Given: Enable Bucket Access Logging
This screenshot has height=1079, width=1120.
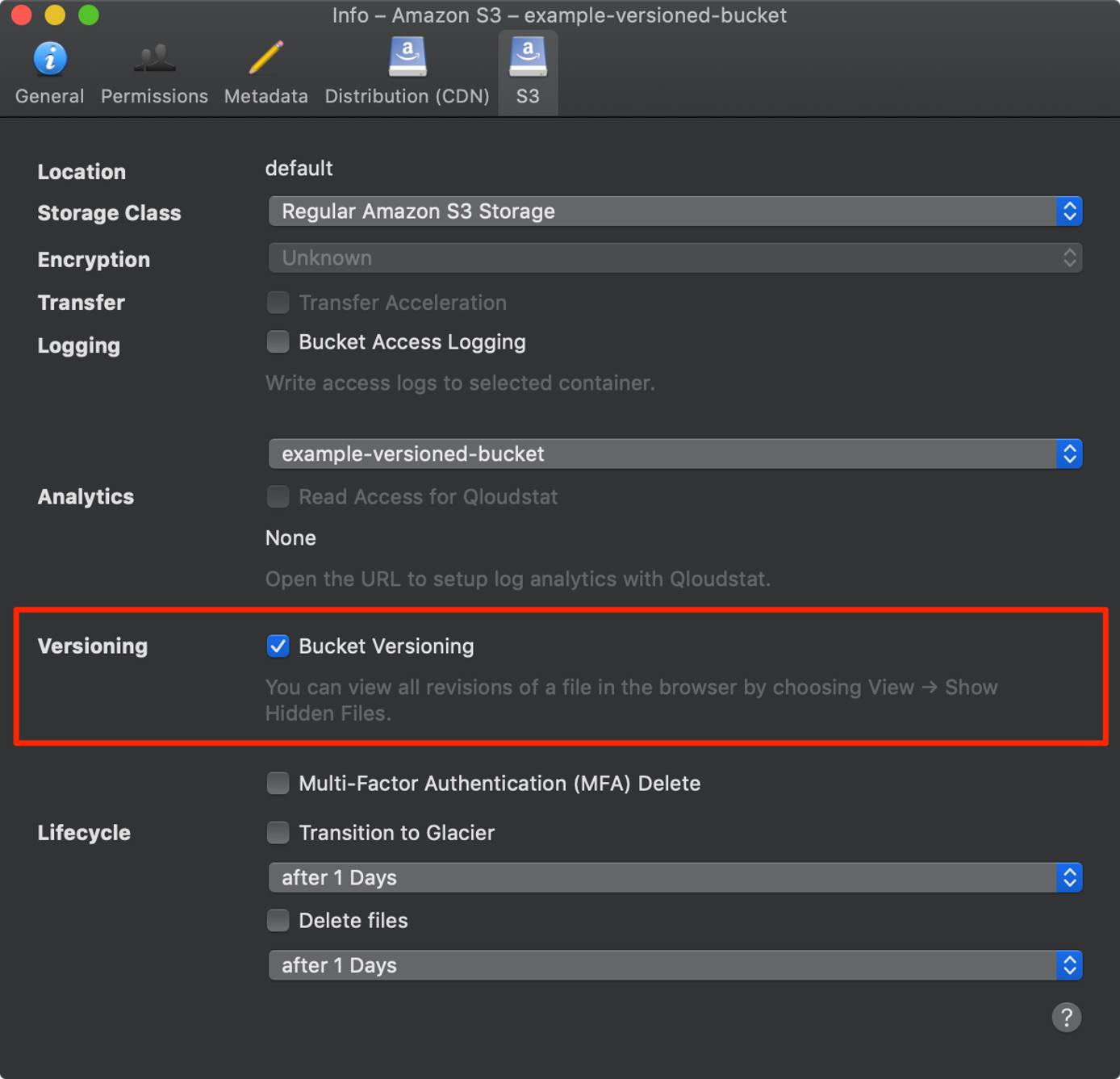Looking at the screenshot, I should point(278,341).
